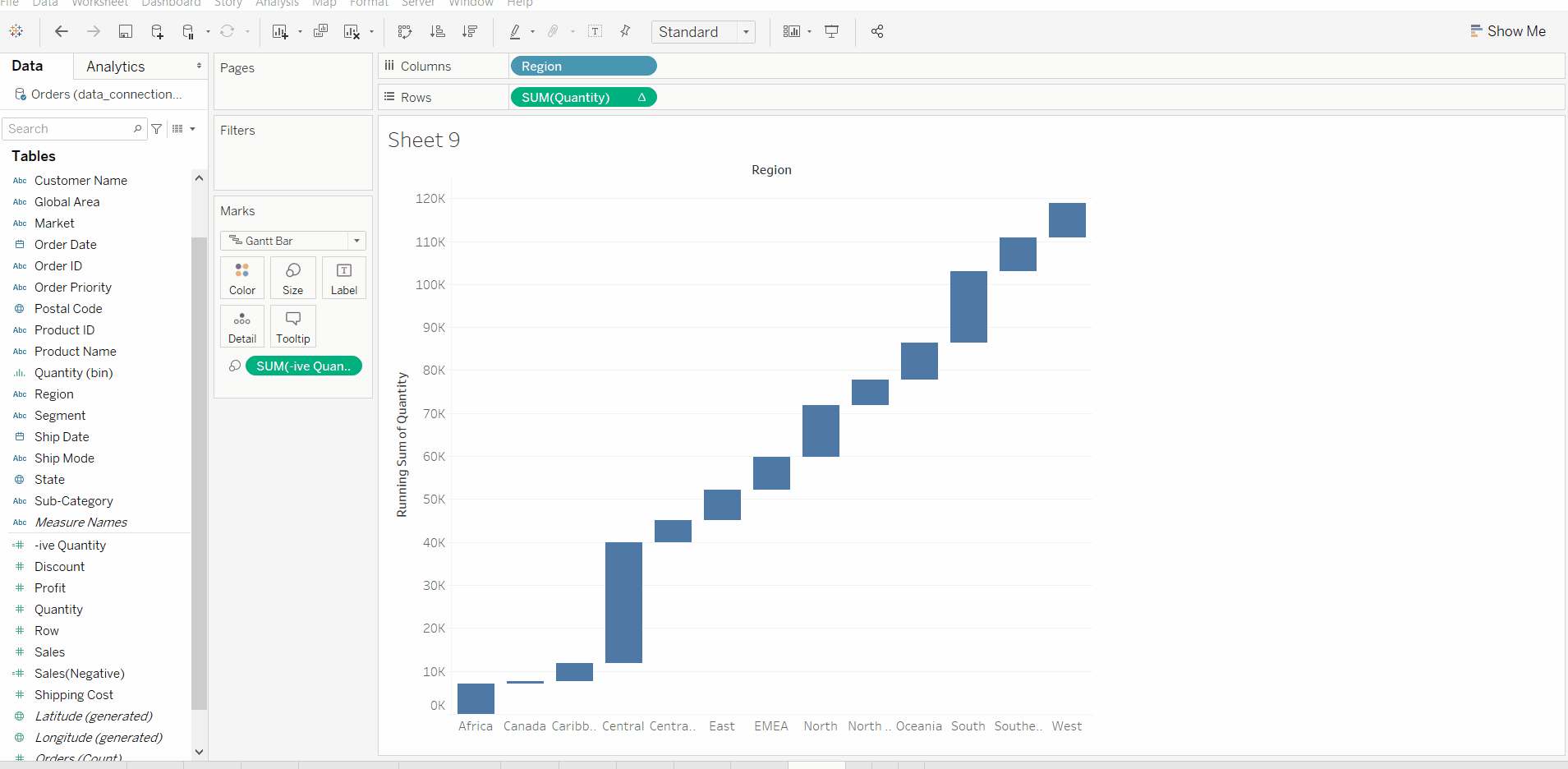Open the Color marks card
This screenshot has width=1568, height=769.
241,278
